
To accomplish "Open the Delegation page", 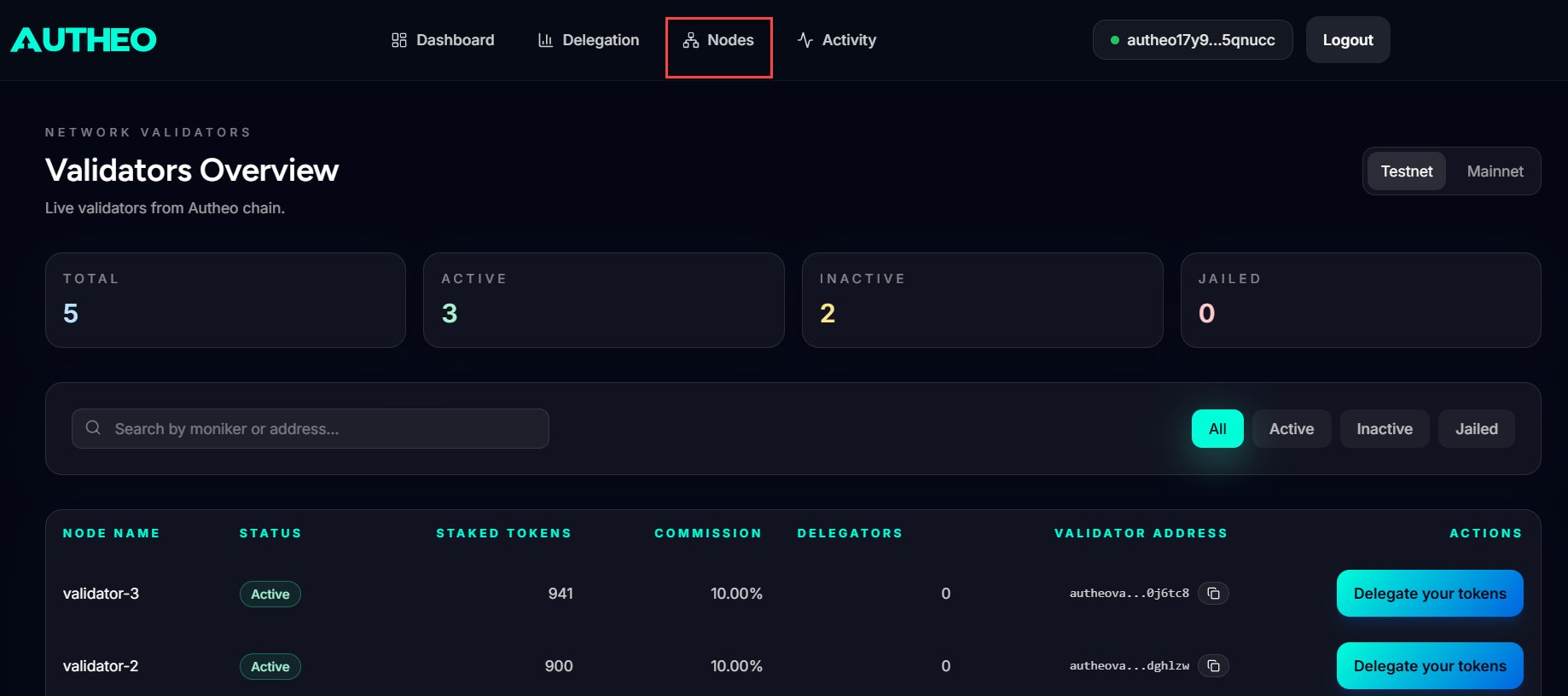I will tap(588, 40).
